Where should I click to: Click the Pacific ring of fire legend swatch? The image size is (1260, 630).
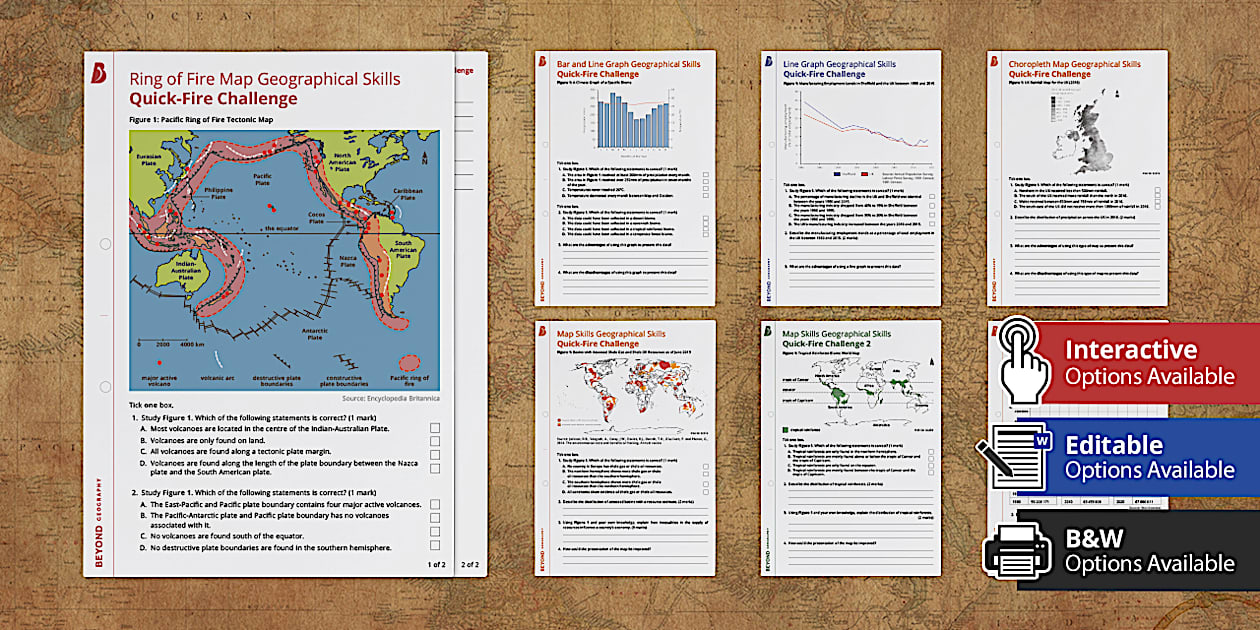tap(410, 362)
